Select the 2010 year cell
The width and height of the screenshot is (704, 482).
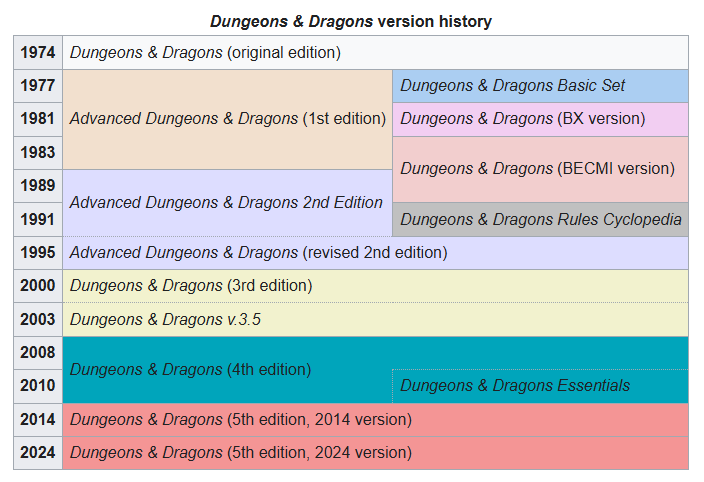point(38,386)
